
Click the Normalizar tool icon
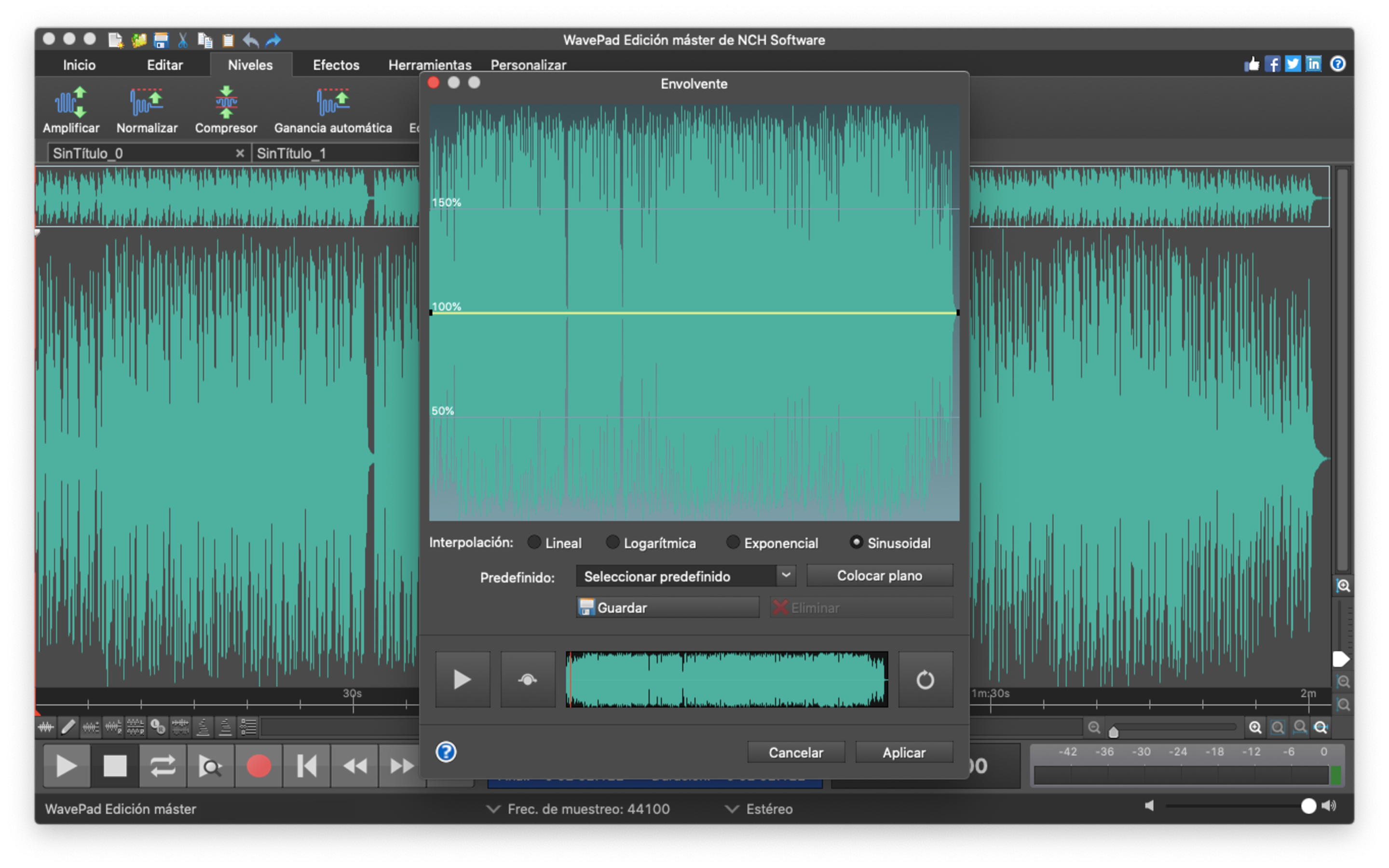(x=146, y=102)
